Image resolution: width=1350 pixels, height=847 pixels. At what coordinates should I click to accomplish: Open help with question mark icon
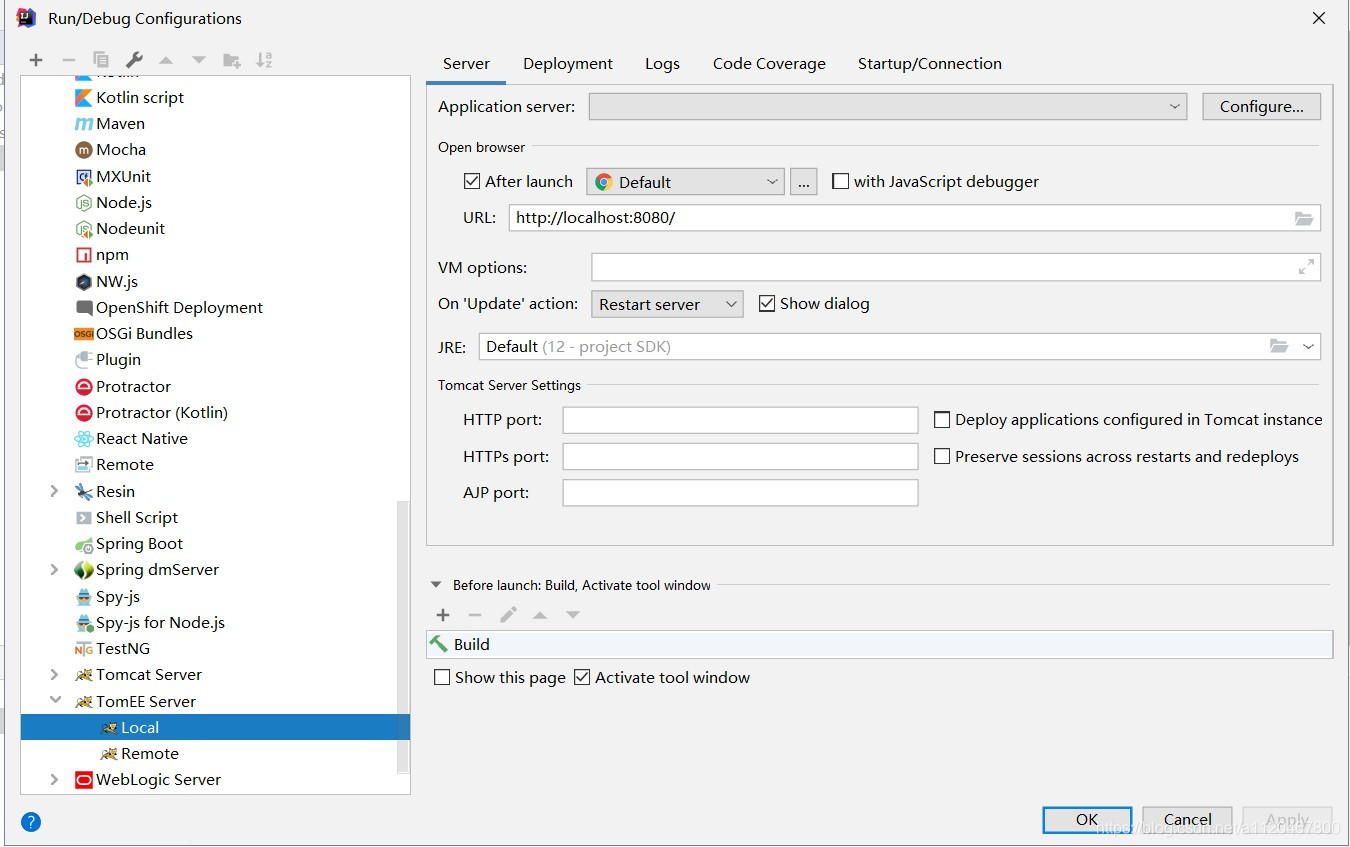[31, 822]
